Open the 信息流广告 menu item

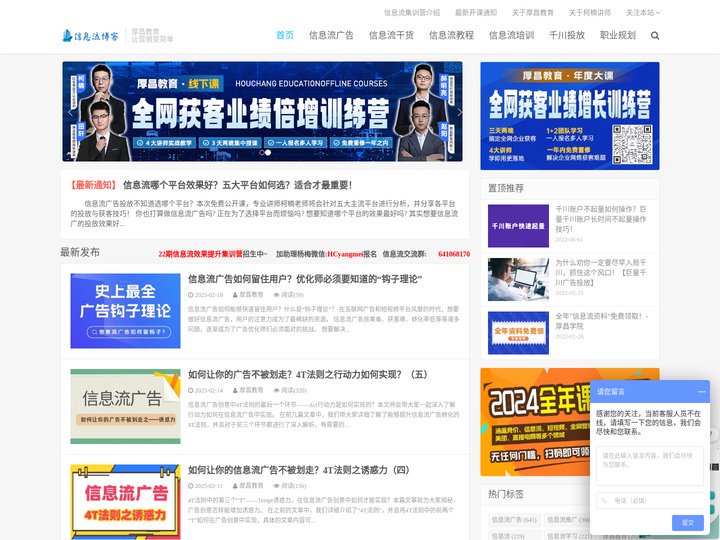[331, 35]
